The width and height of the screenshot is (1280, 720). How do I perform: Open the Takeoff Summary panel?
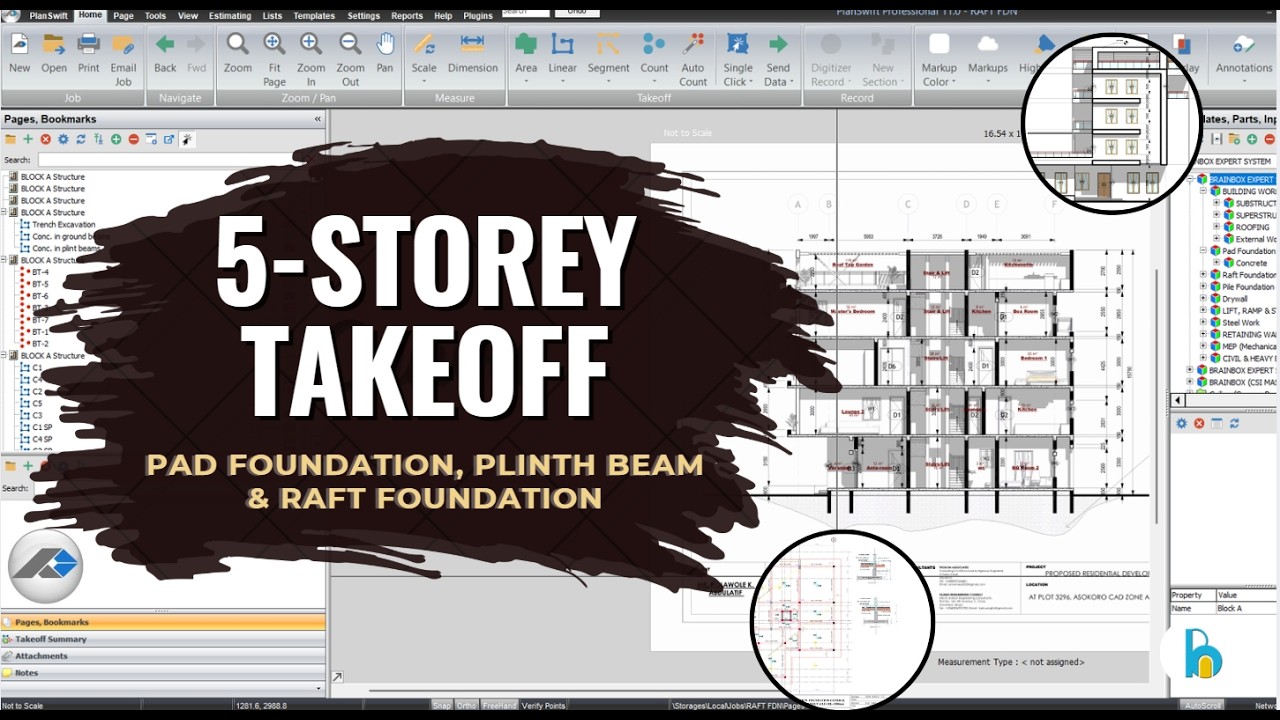point(60,638)
